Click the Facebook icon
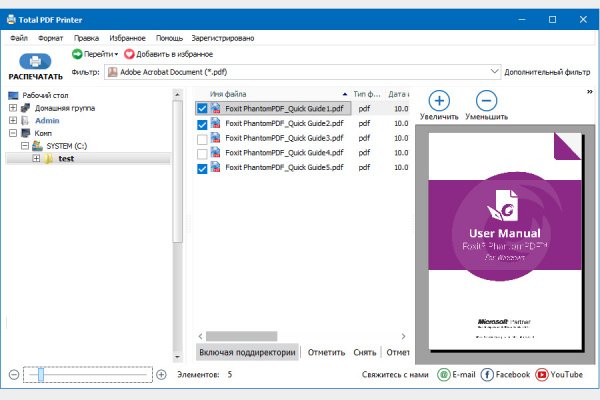 point(487,374)
